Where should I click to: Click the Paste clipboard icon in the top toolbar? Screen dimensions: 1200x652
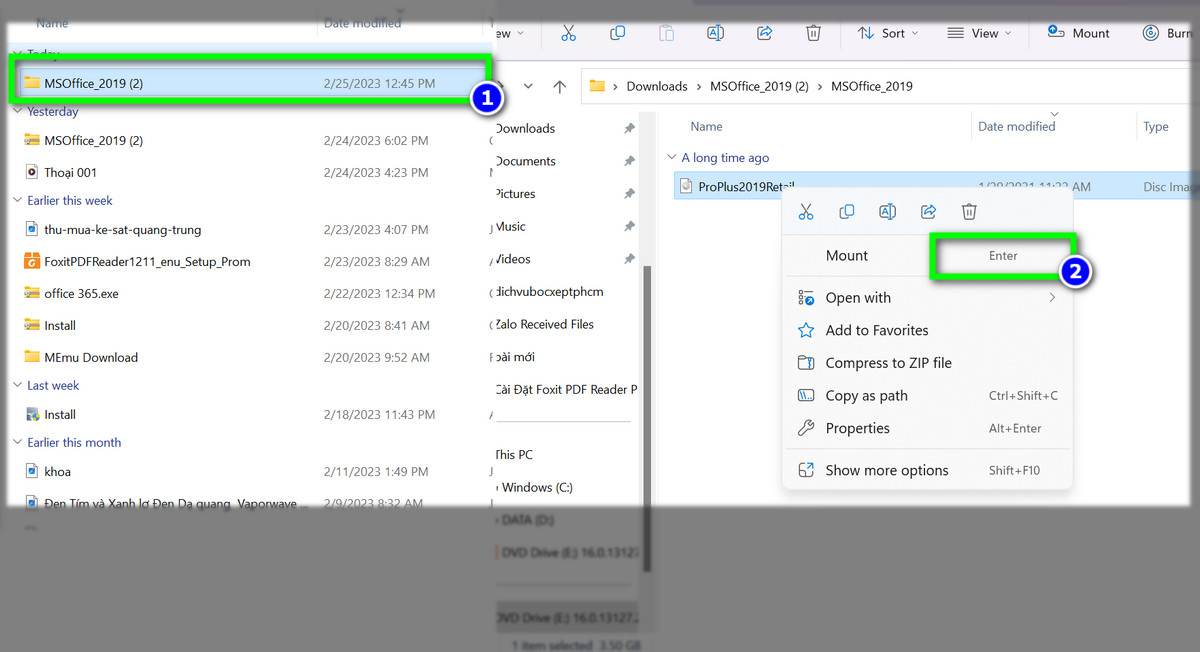click(666, 33)
